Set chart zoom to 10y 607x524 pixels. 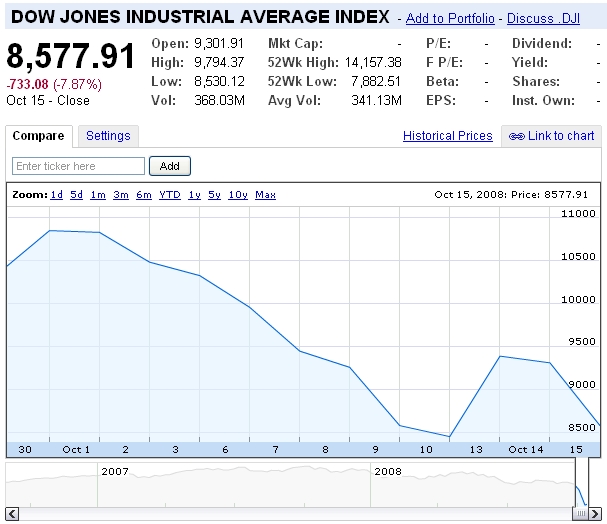click(x=238, y=195)
